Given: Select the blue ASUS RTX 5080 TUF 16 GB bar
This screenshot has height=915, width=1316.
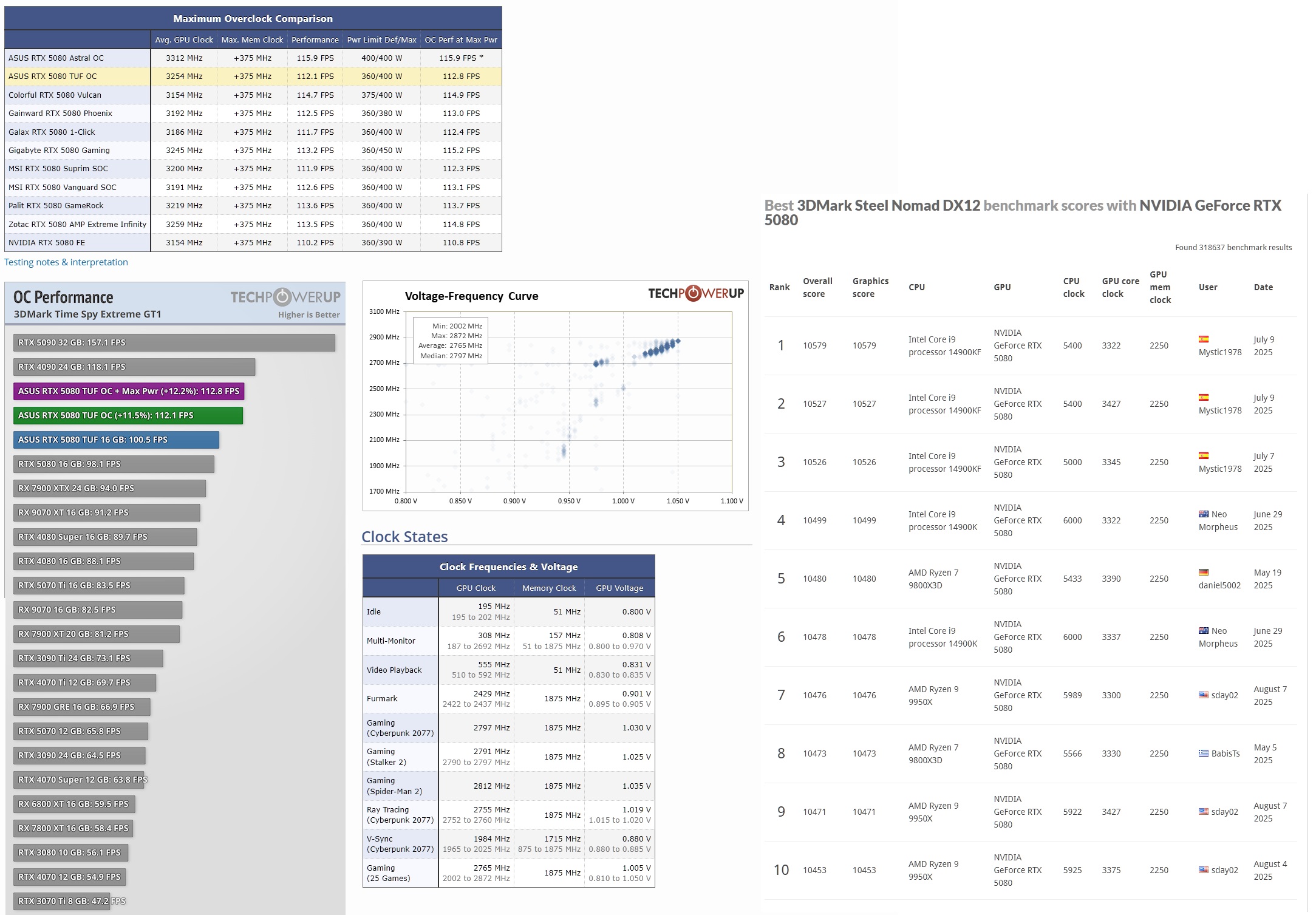Looking at the screenshot, I should click(x=116, y=440).
